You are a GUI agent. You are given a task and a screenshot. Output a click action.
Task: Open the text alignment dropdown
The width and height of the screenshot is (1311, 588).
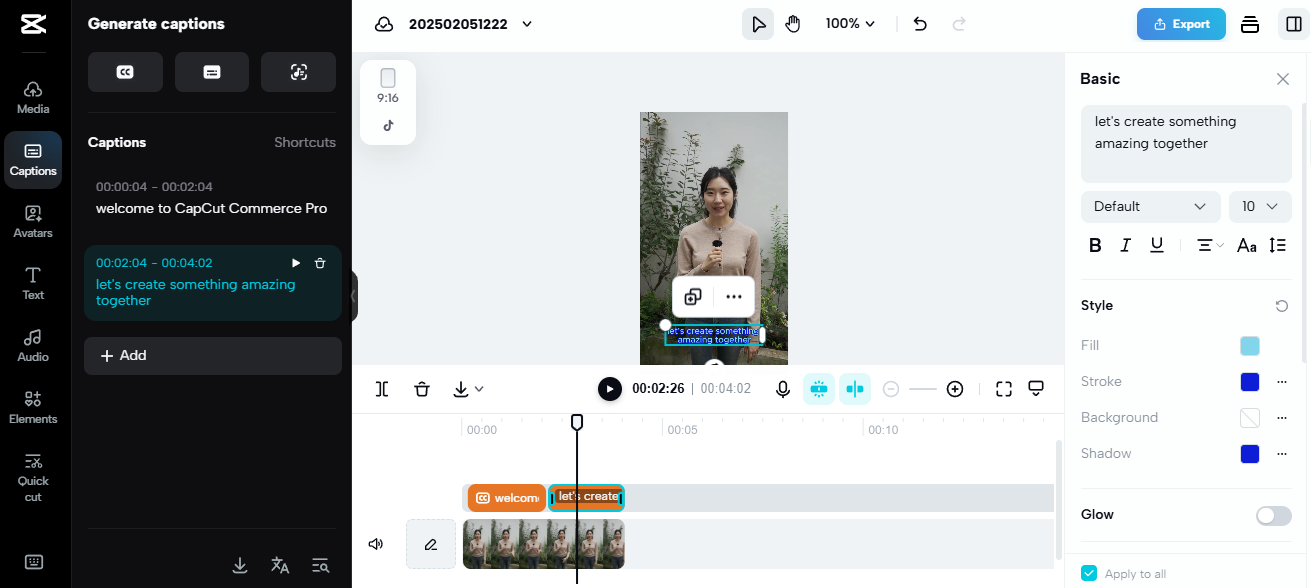click(x=1210, y=245)
